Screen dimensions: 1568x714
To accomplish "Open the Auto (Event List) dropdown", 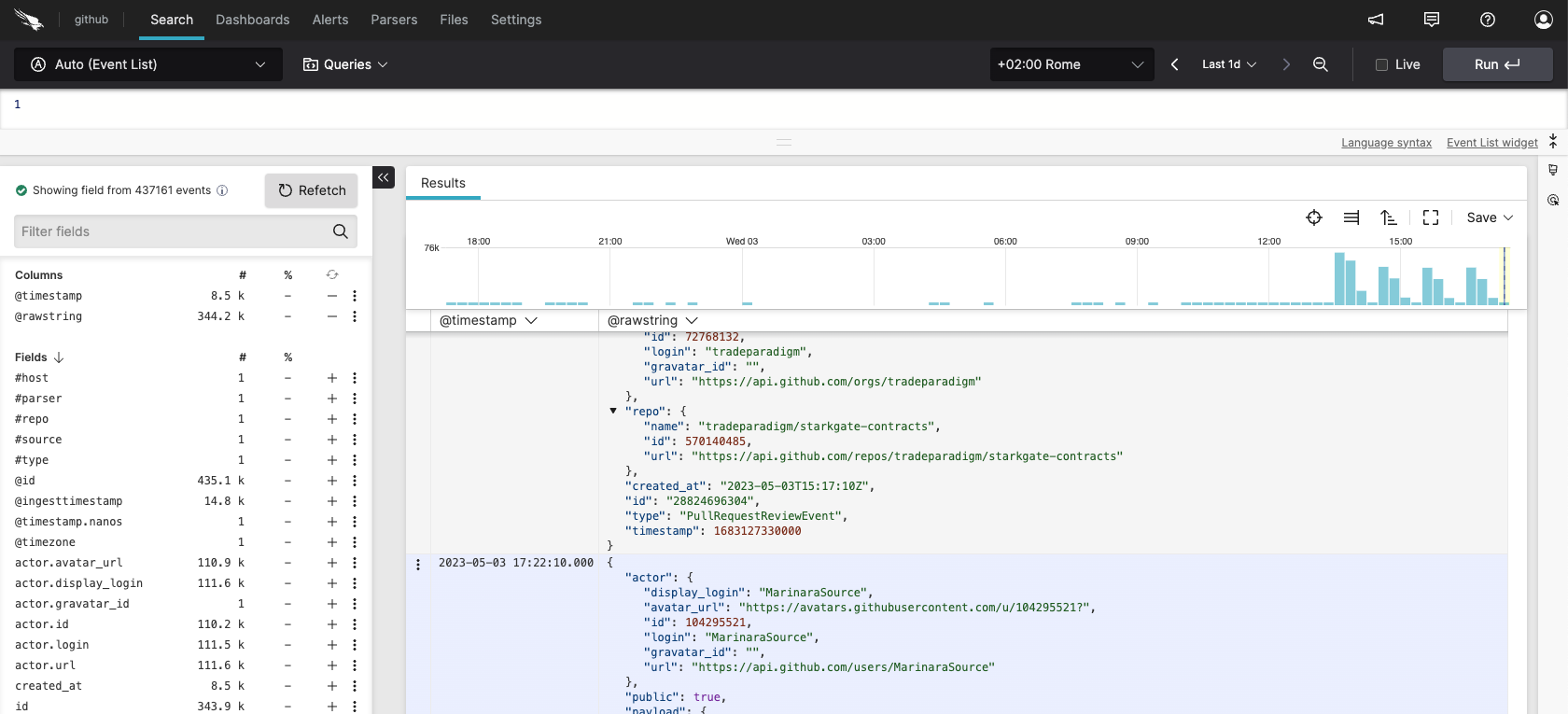I will pyautogui.click(x=148, y=64).
